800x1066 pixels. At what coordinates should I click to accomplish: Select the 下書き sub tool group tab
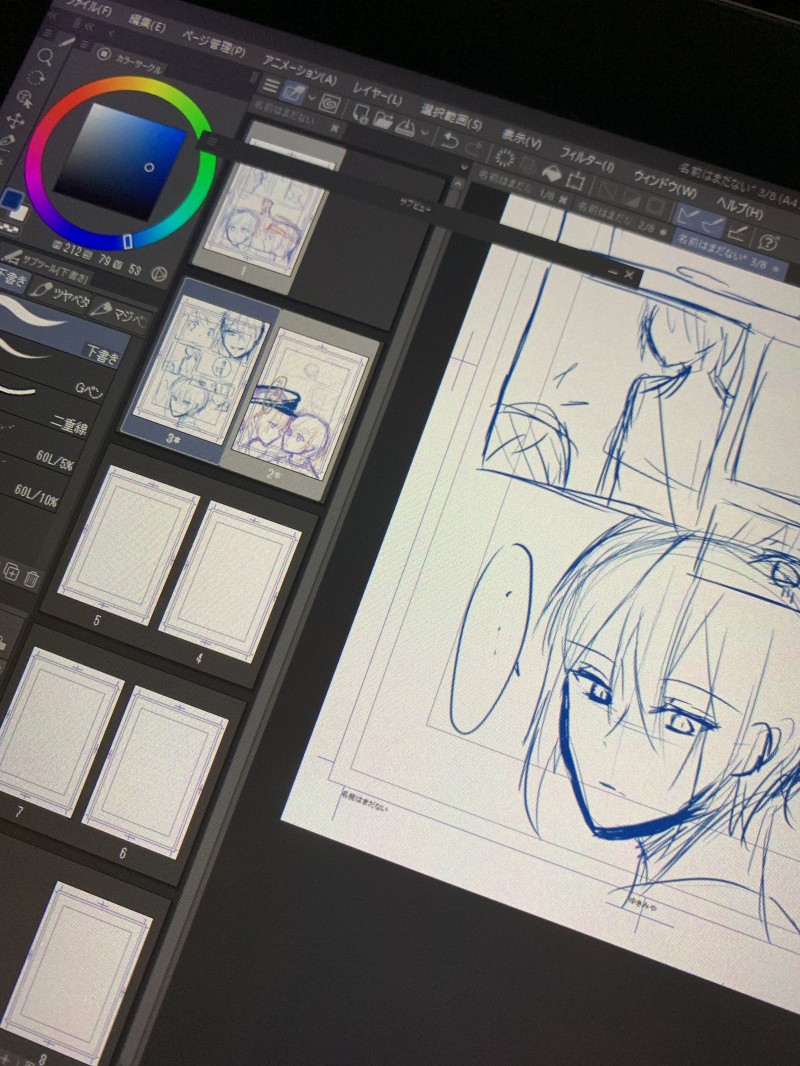12,279
